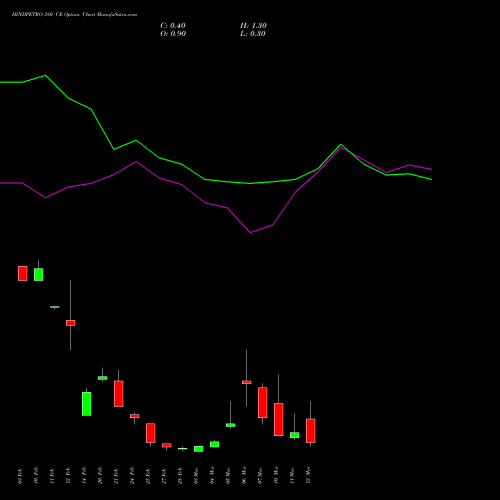
Task: Select the red candle for 21 Feb
Action: click(119, 394)
